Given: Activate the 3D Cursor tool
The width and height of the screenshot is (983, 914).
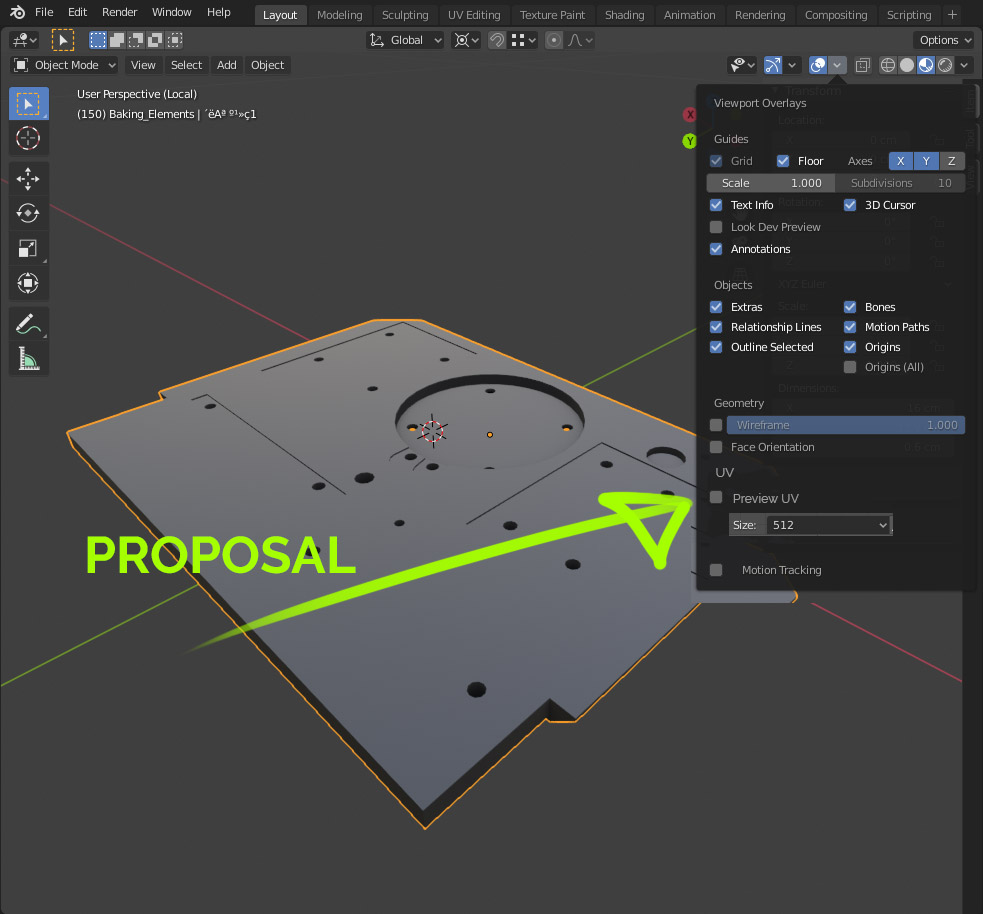Looking at the screenshot, I should pyautogui.click(x=28, y=138).
